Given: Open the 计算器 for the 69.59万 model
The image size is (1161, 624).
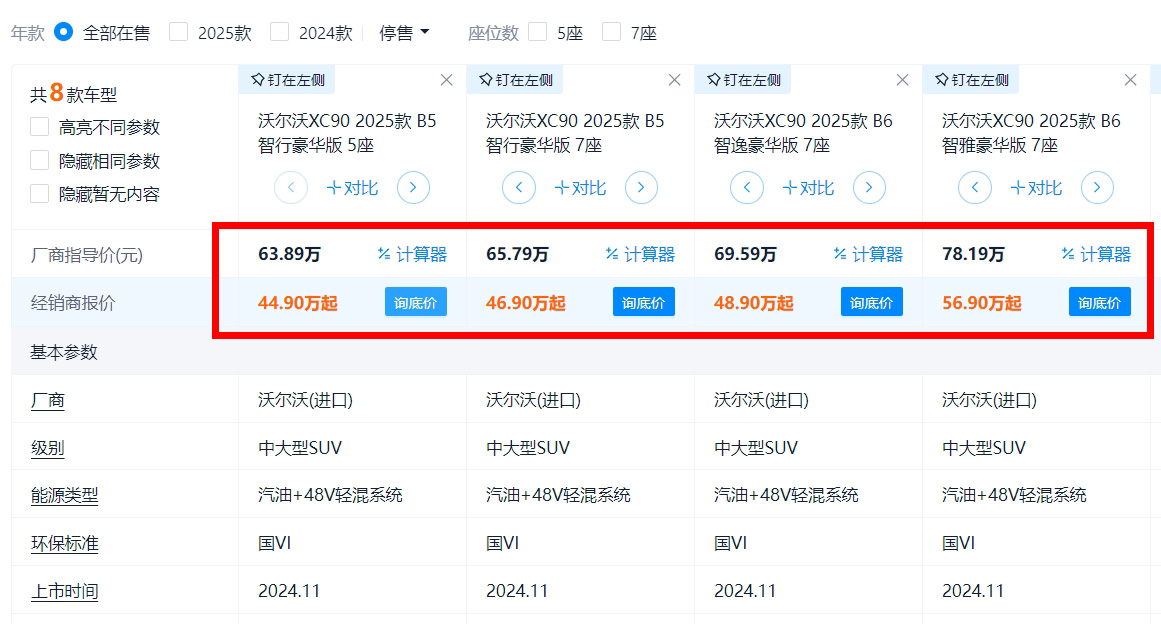Looking at the screenshot, I should point(868,255).
